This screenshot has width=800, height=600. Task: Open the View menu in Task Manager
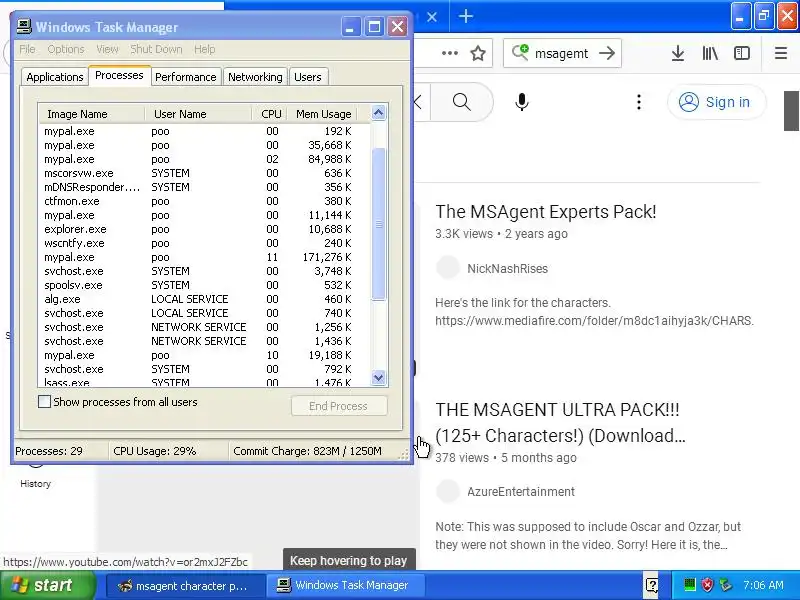pos(107,49)
